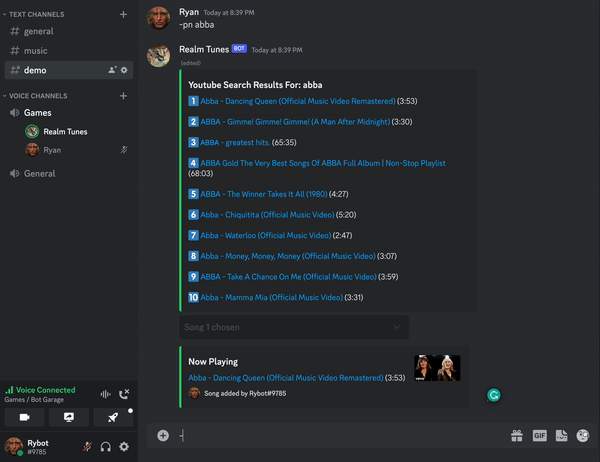Select the demo text channel
This screenshot has height=462, width=600.
pyautogui.click(x=69, y=70)
